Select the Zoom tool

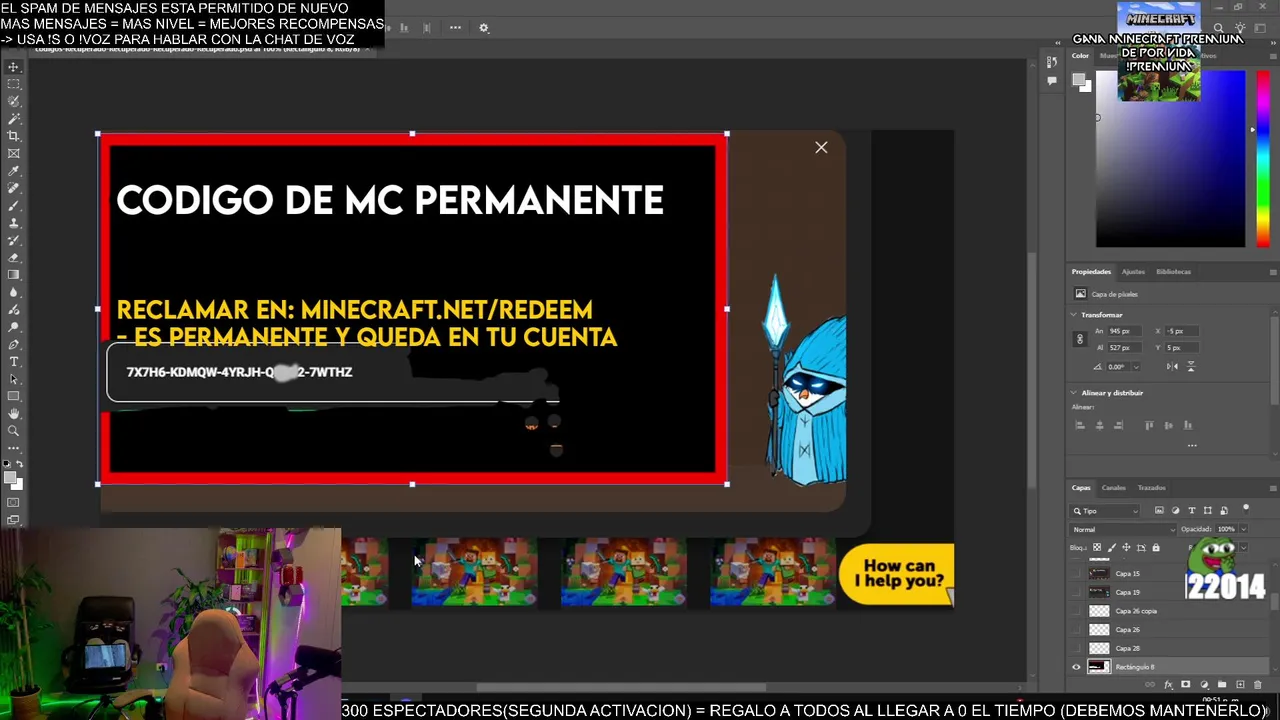point(14,431)
